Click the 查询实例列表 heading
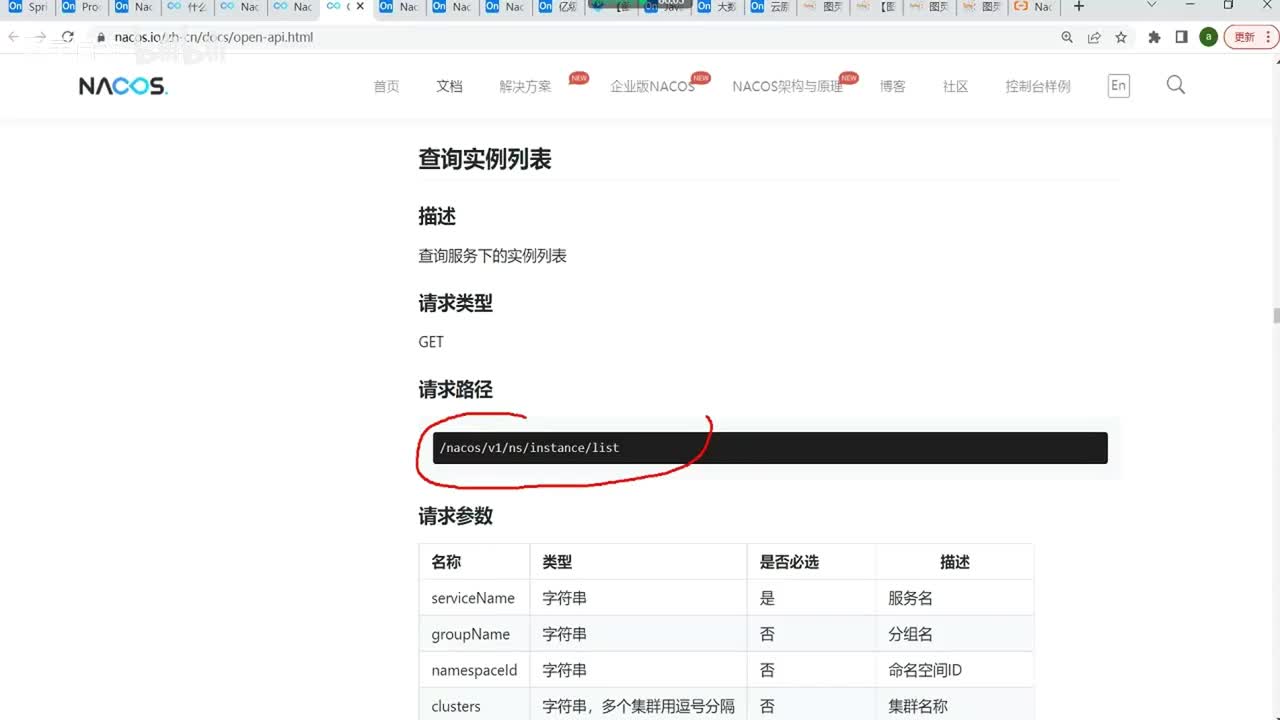The image size is (1280, 720). (x=485, y=159)
